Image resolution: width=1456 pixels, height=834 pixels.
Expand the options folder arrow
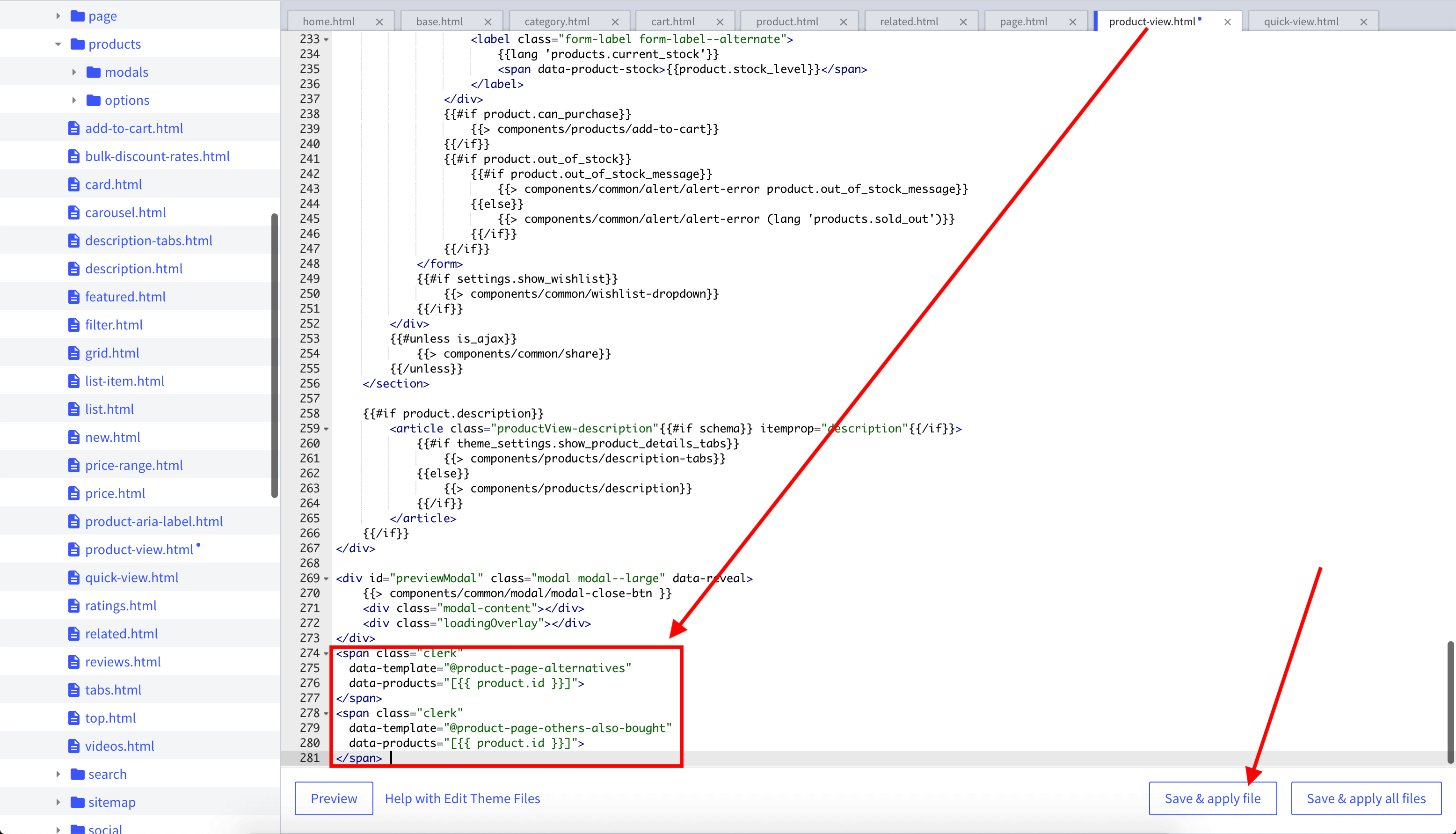coord(74,100)
